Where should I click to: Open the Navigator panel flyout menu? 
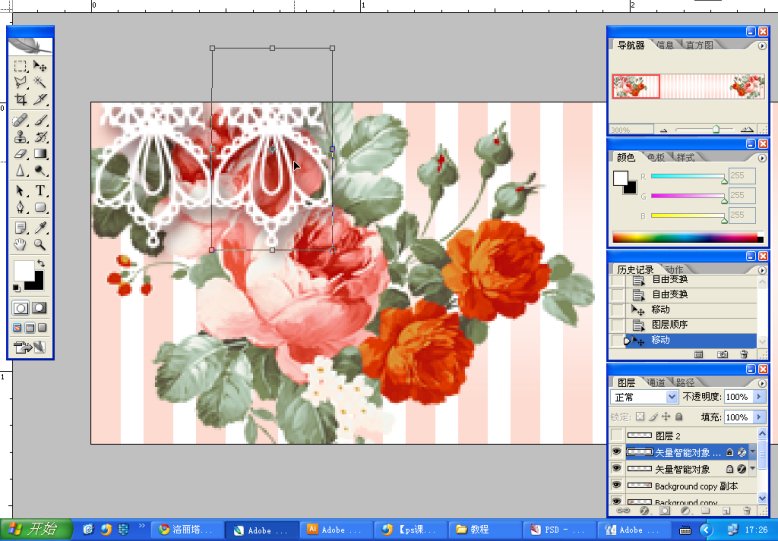(762, 46)
